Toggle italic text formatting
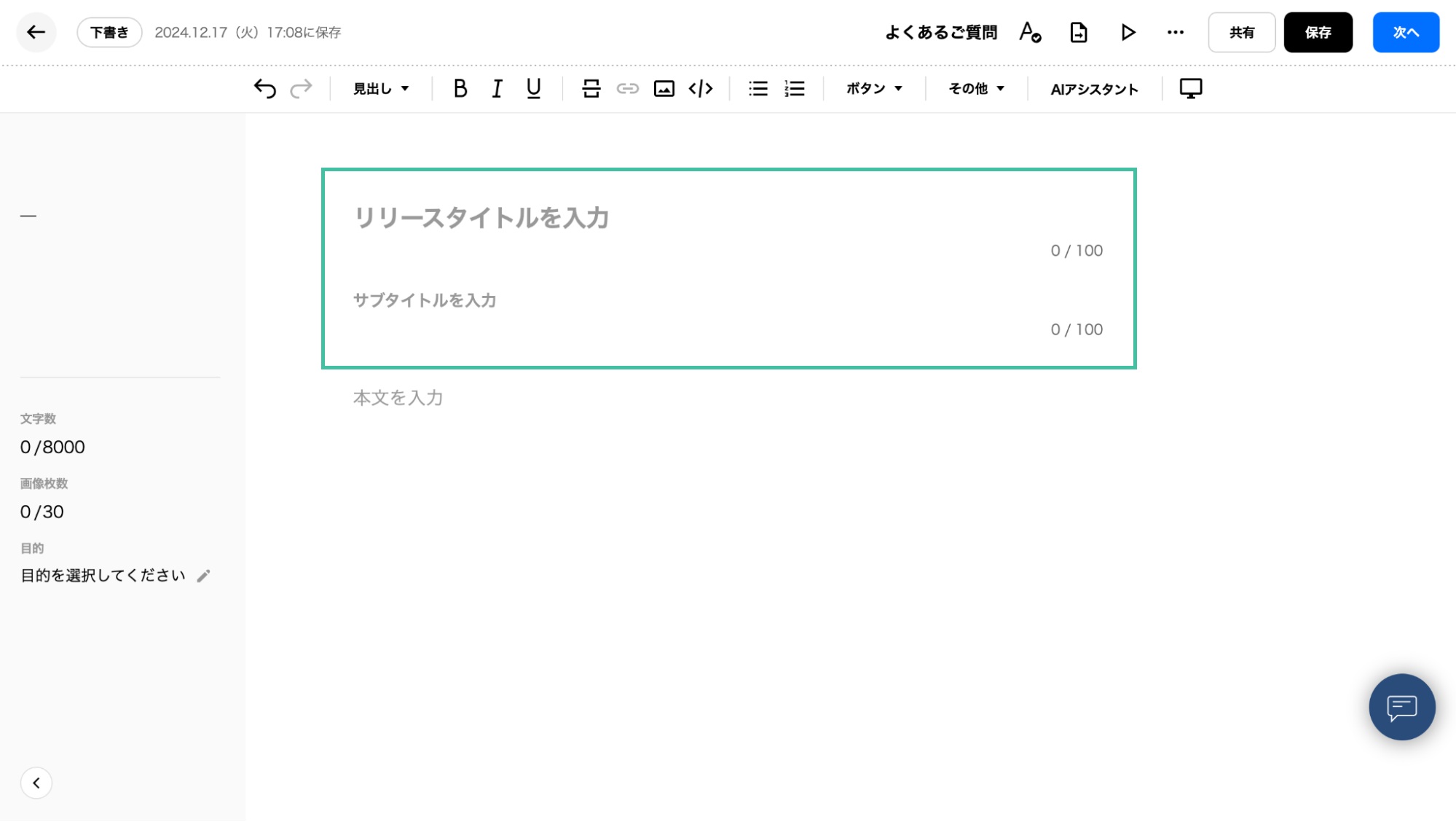 (497, 89)
